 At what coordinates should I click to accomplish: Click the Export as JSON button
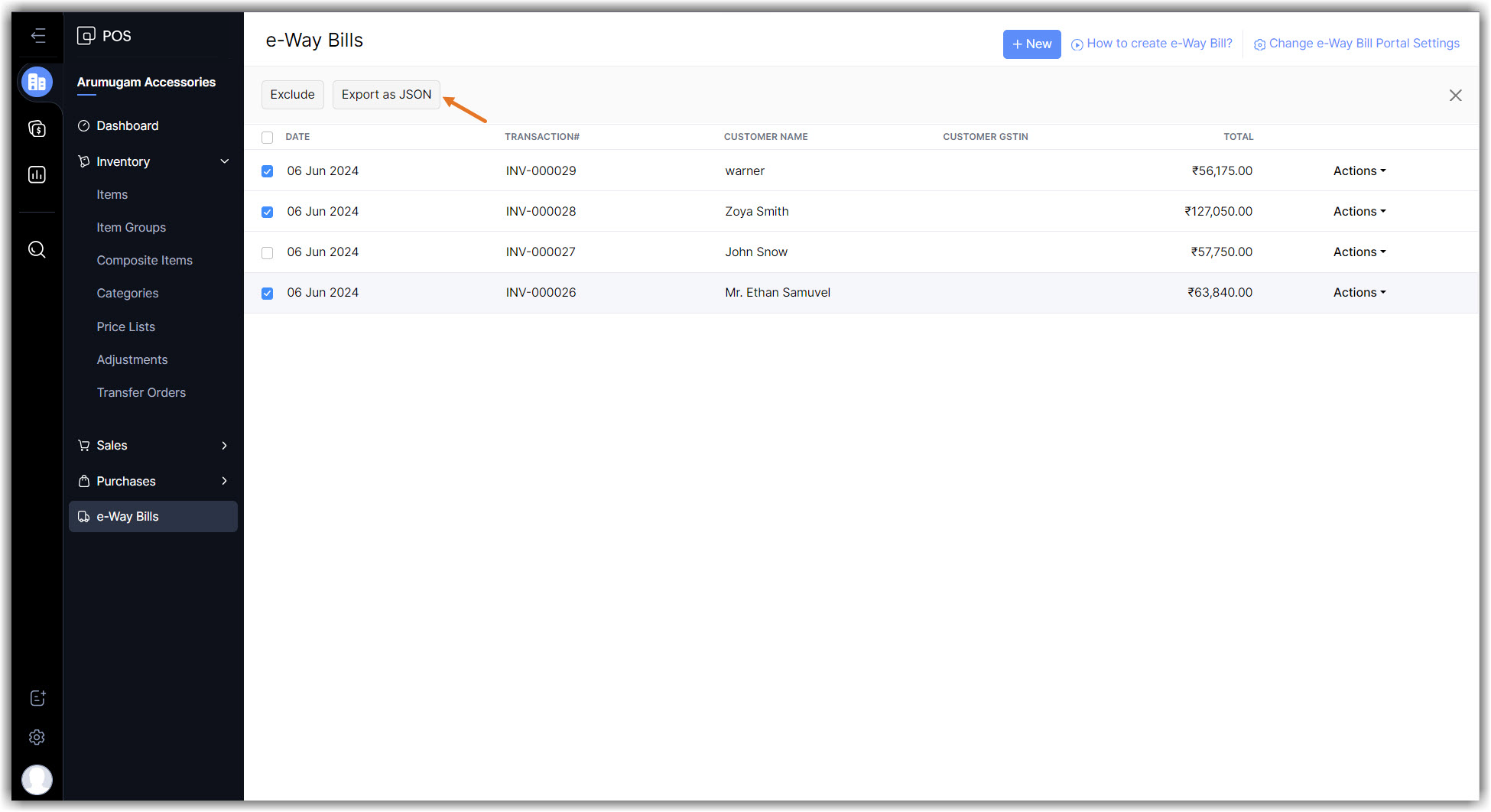click(386, 95)
